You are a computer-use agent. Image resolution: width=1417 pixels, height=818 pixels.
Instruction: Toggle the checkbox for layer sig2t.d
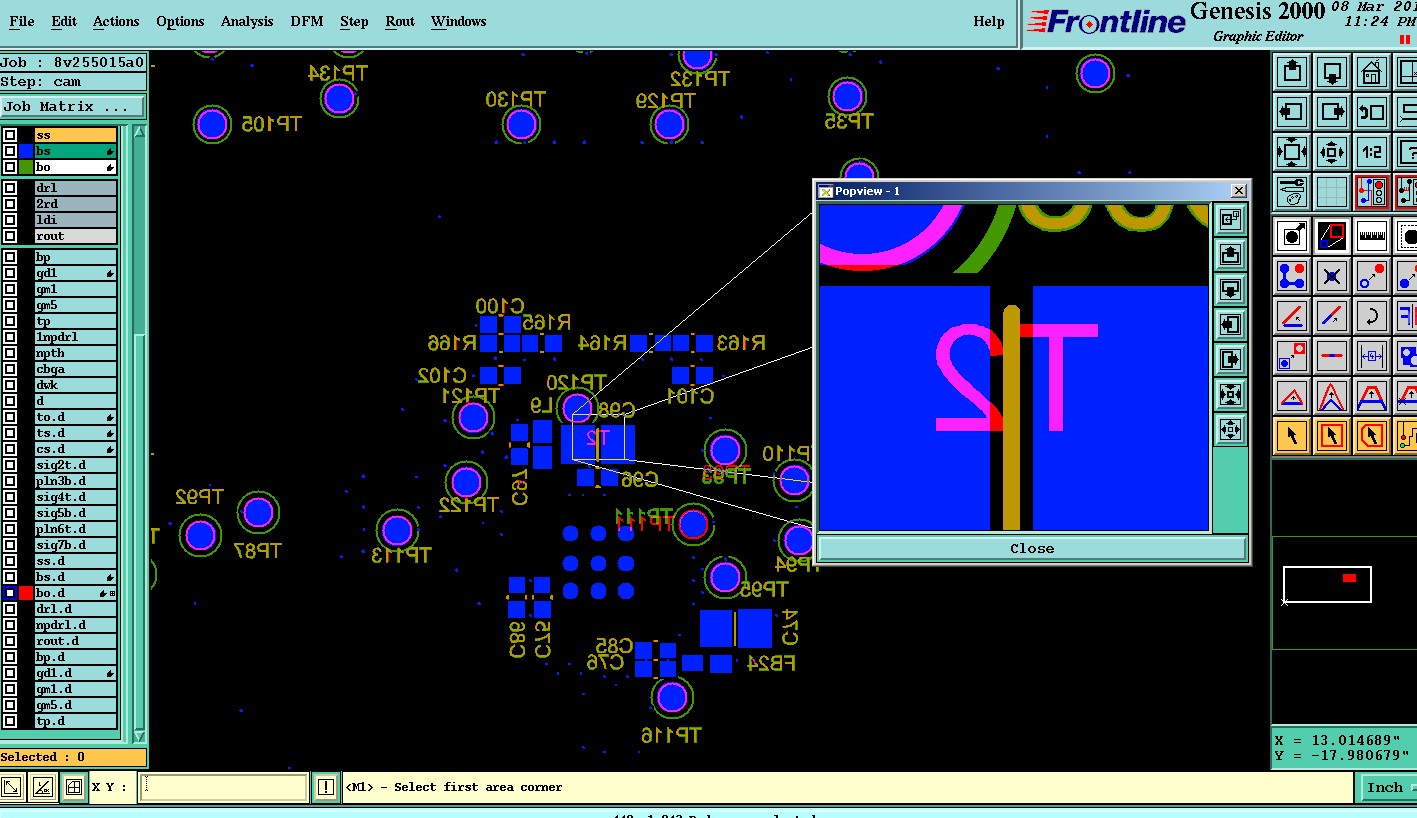(10, 465)
